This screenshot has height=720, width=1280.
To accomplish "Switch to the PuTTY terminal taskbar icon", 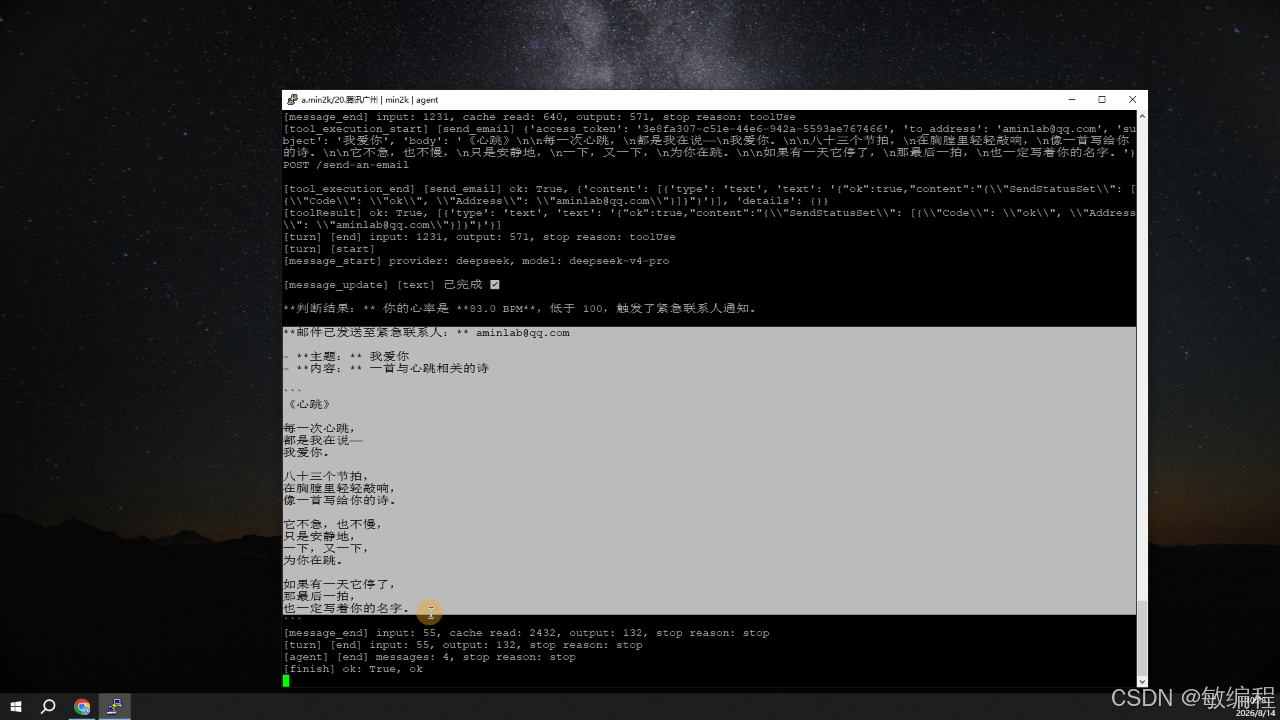I will 115,707.
